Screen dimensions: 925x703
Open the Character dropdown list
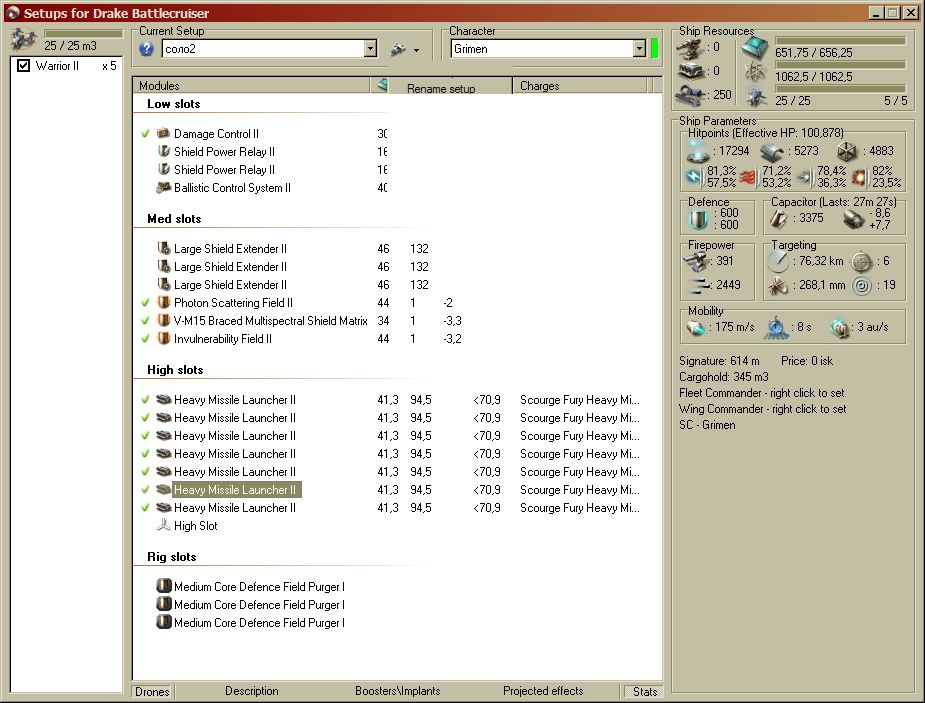[639, 49]
